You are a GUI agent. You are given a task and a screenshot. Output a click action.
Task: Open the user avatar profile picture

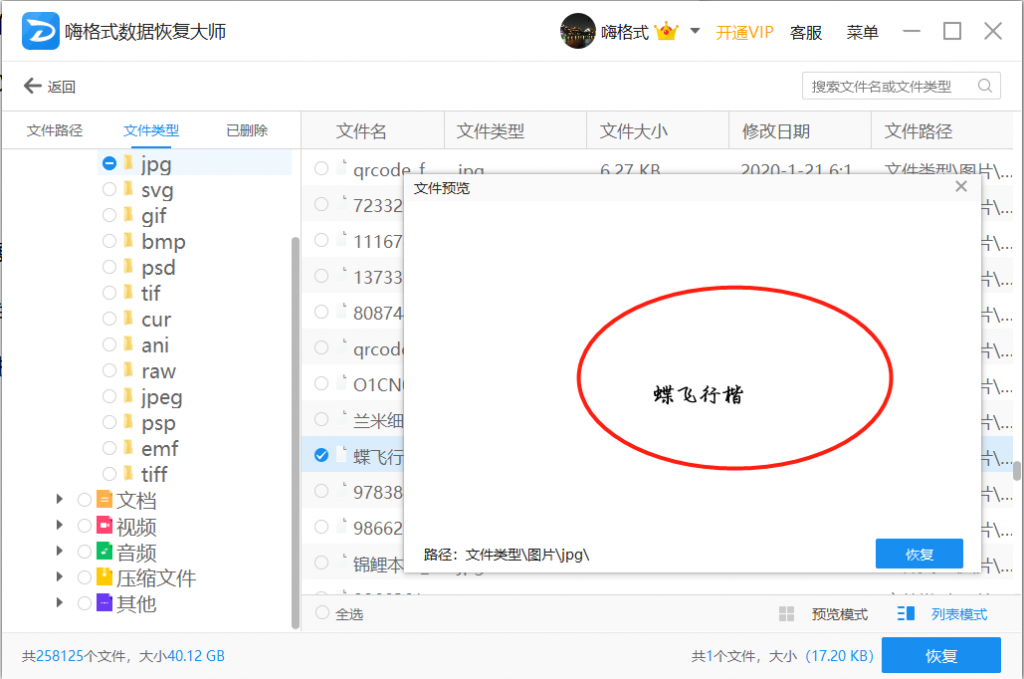point(577,31)
